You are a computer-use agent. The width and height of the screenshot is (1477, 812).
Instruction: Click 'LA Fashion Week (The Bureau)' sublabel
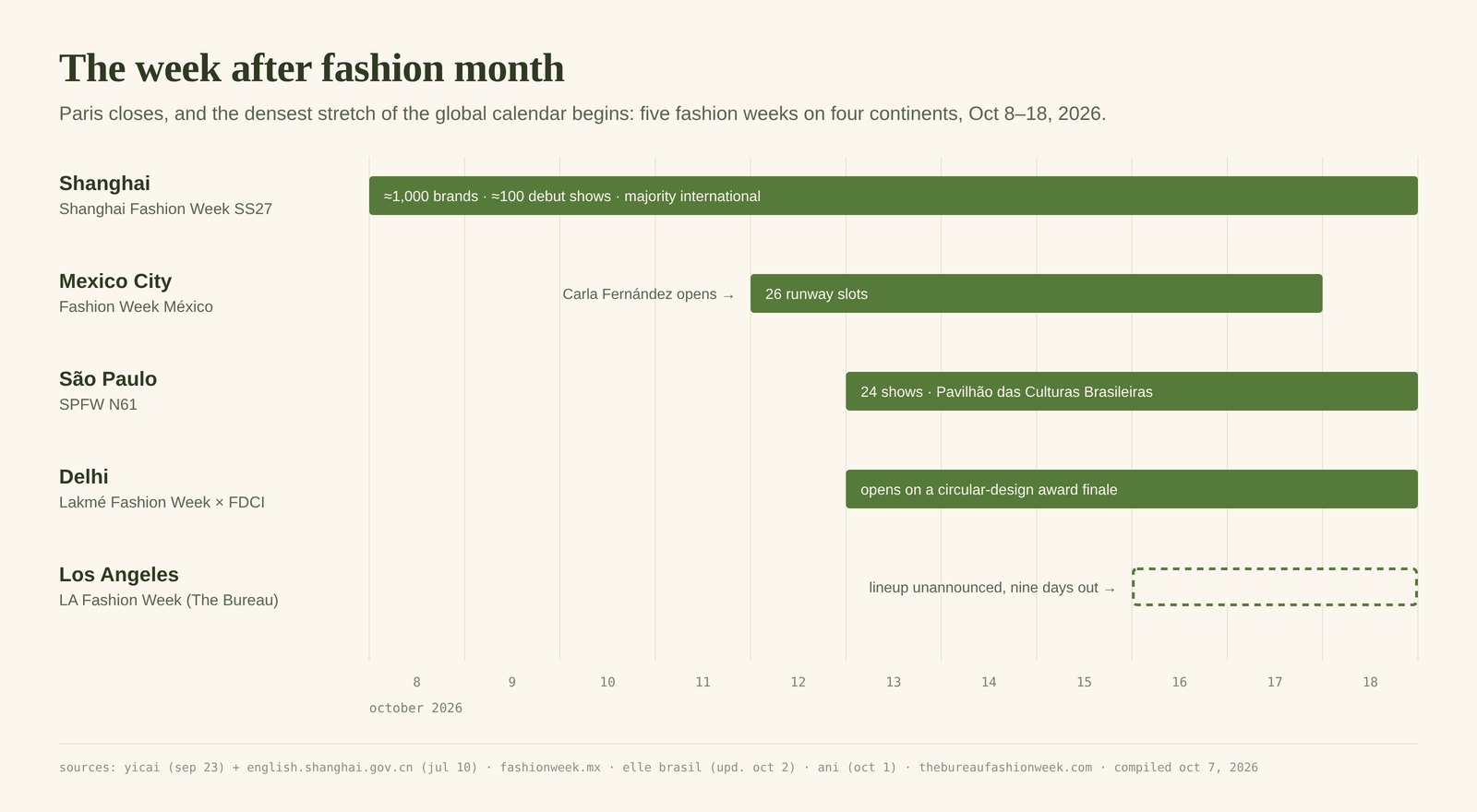click(169, 600)
